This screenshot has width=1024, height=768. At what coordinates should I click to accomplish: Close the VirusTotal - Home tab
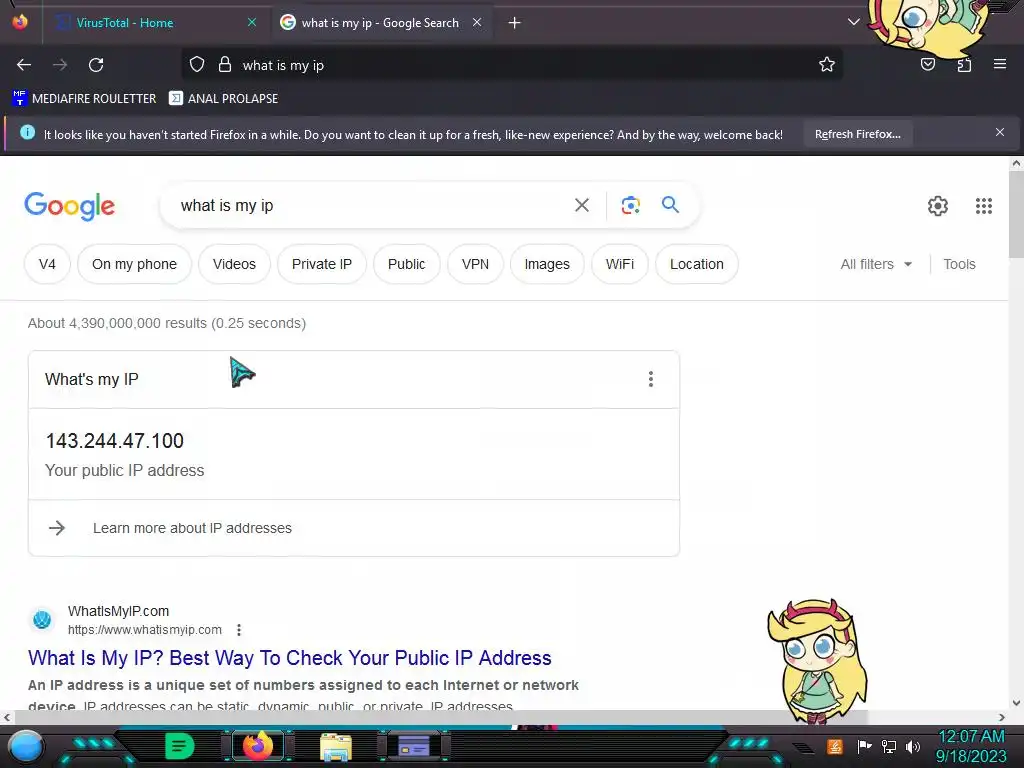coord(252,22)
